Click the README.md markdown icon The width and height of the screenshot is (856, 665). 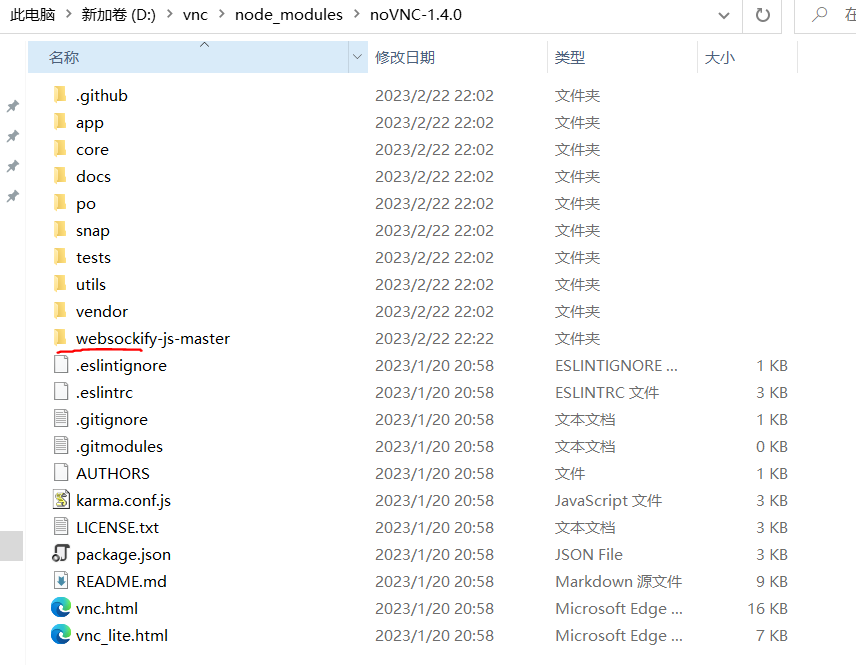pyautogui.click(x=61, y=580)
